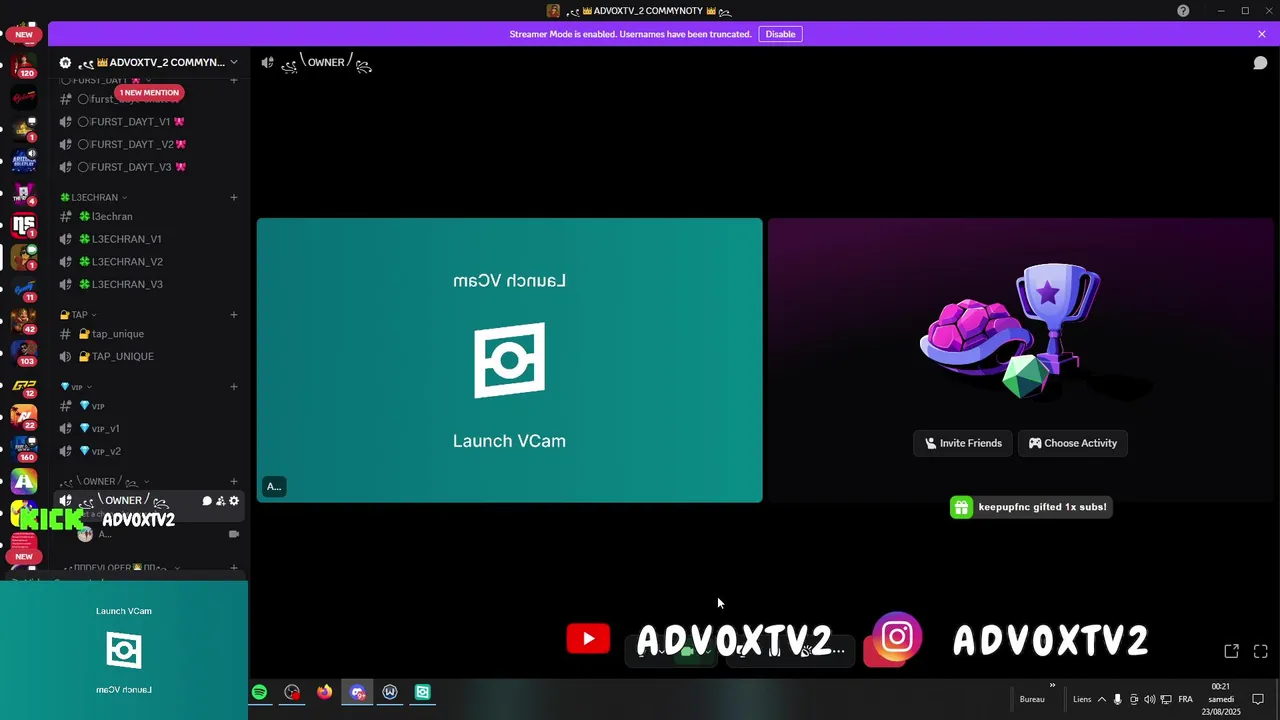Jump to the 1 NEW MENTION pill
The image size is (1280, 720).
coord(149,92)
